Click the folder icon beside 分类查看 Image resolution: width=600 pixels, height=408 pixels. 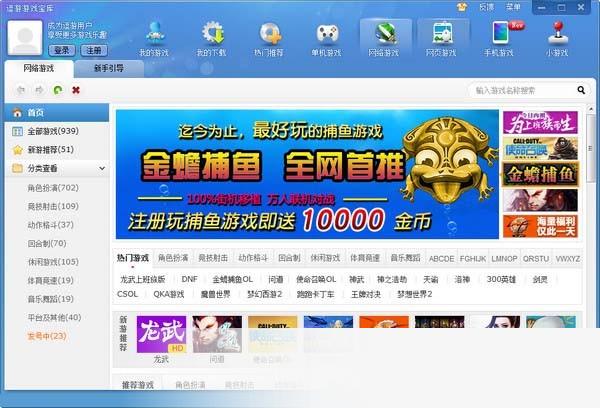(x=17, y=168)
